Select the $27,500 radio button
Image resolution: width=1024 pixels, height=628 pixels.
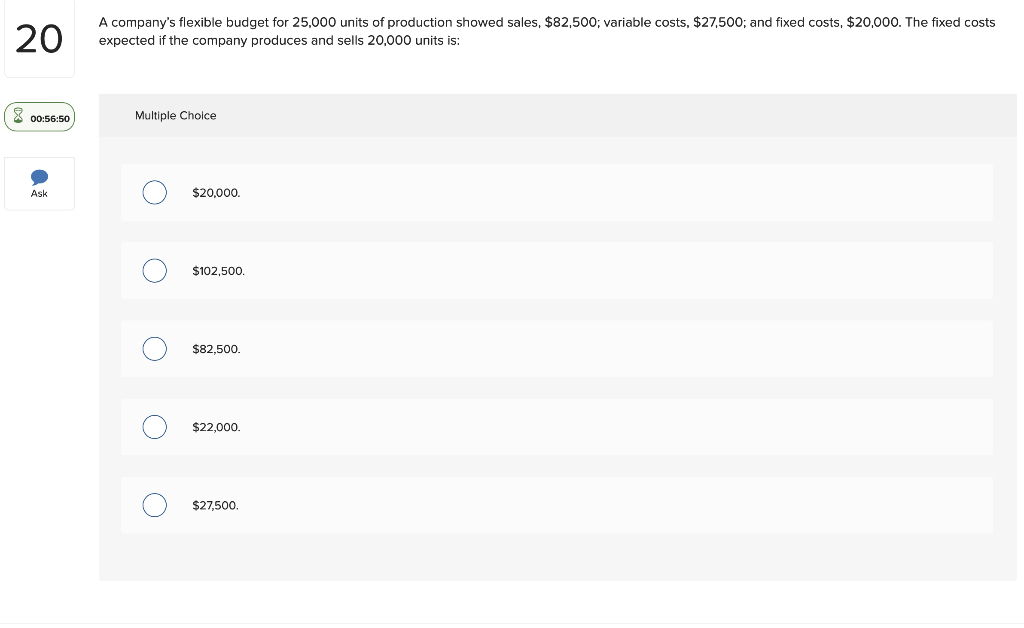click(155, 505)
